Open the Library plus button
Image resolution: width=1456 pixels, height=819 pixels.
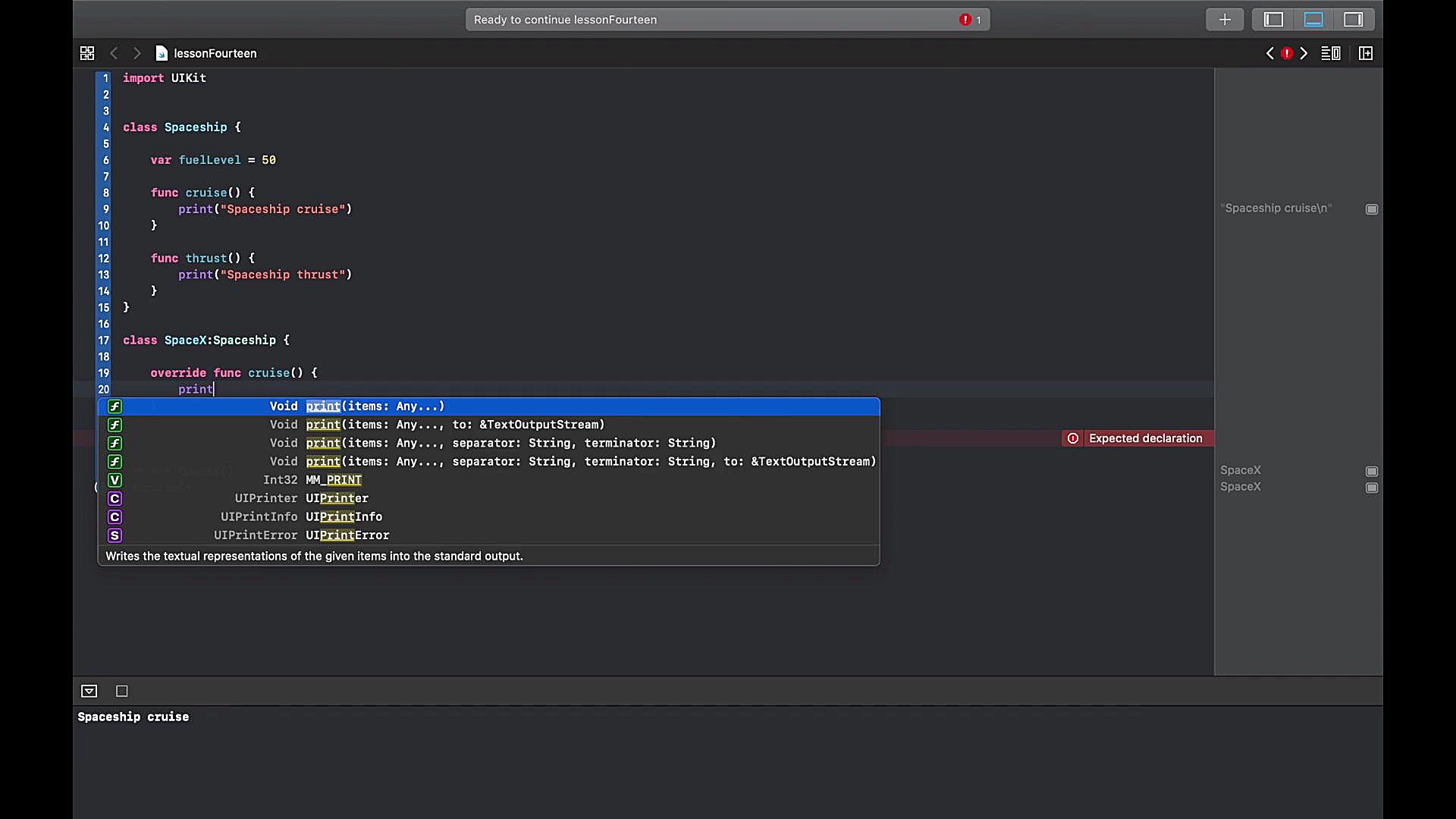(1225, 20)
